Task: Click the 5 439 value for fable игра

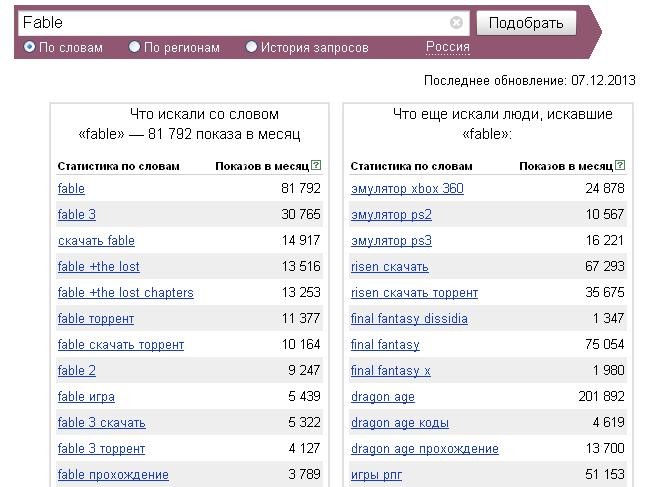Action: pos(304,396)
